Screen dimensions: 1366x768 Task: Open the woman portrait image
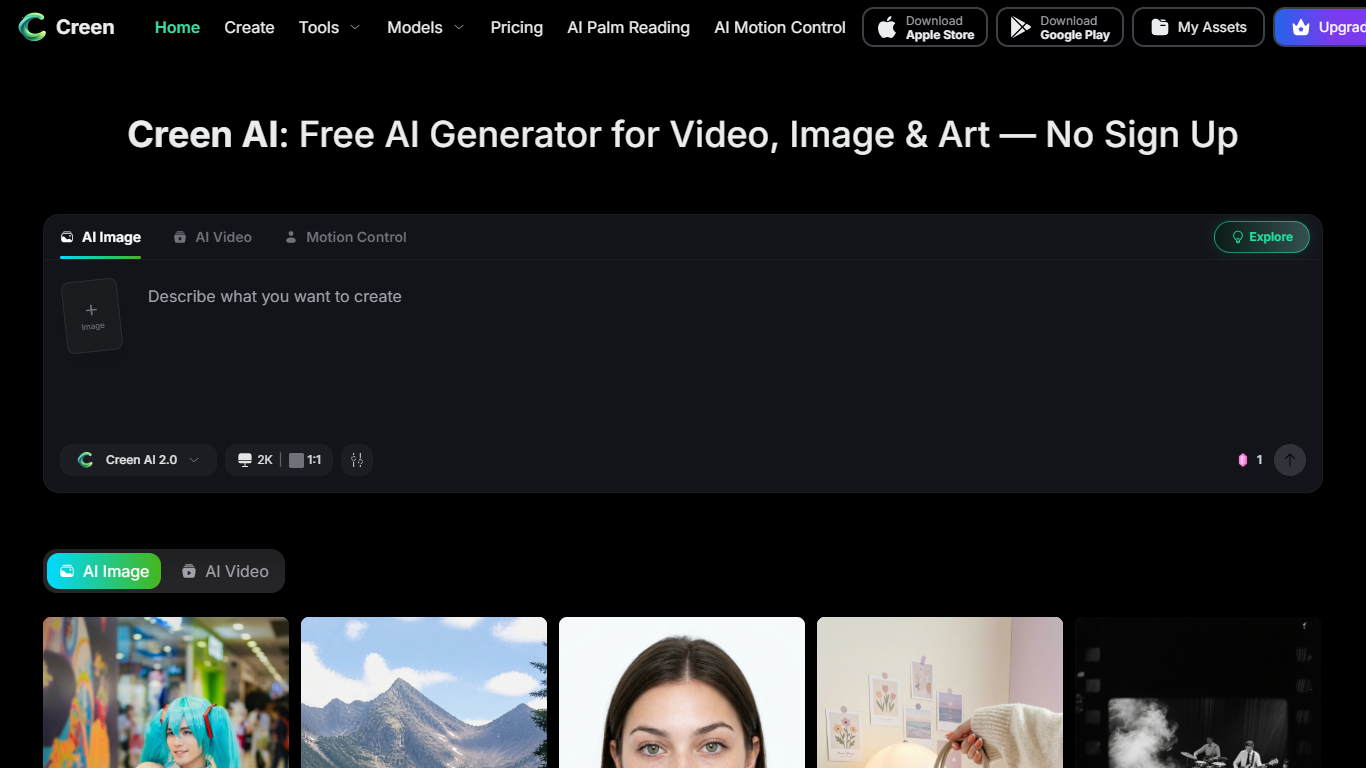click(682, 692)
